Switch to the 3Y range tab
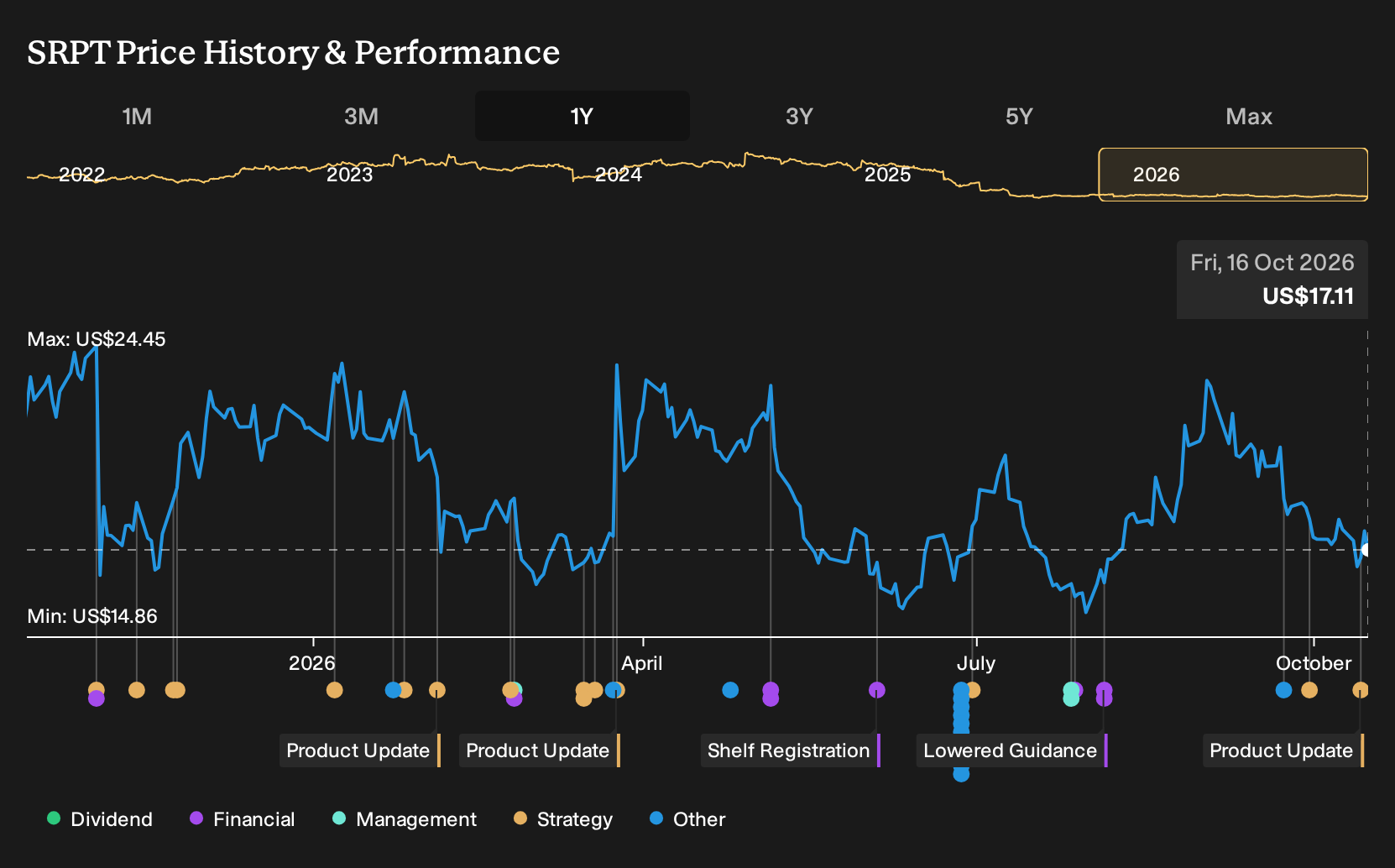Image resolution: width=1395 pixels, height=868 pixels. pos(799,116)
